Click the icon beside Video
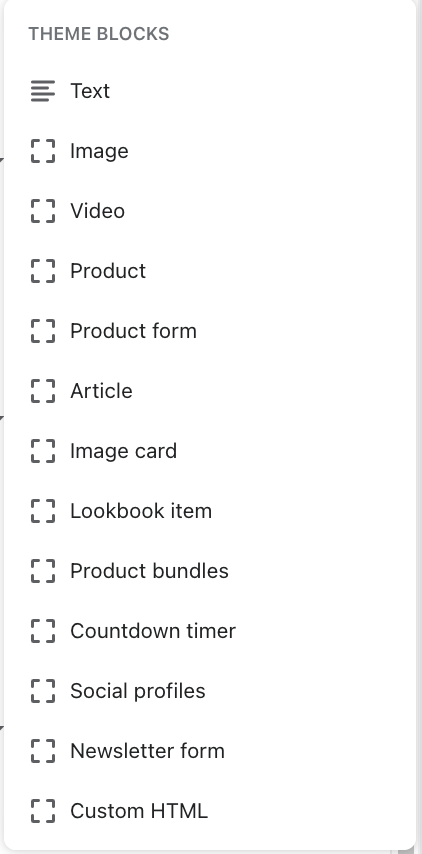The image size is (422, 854). point(42,211)
